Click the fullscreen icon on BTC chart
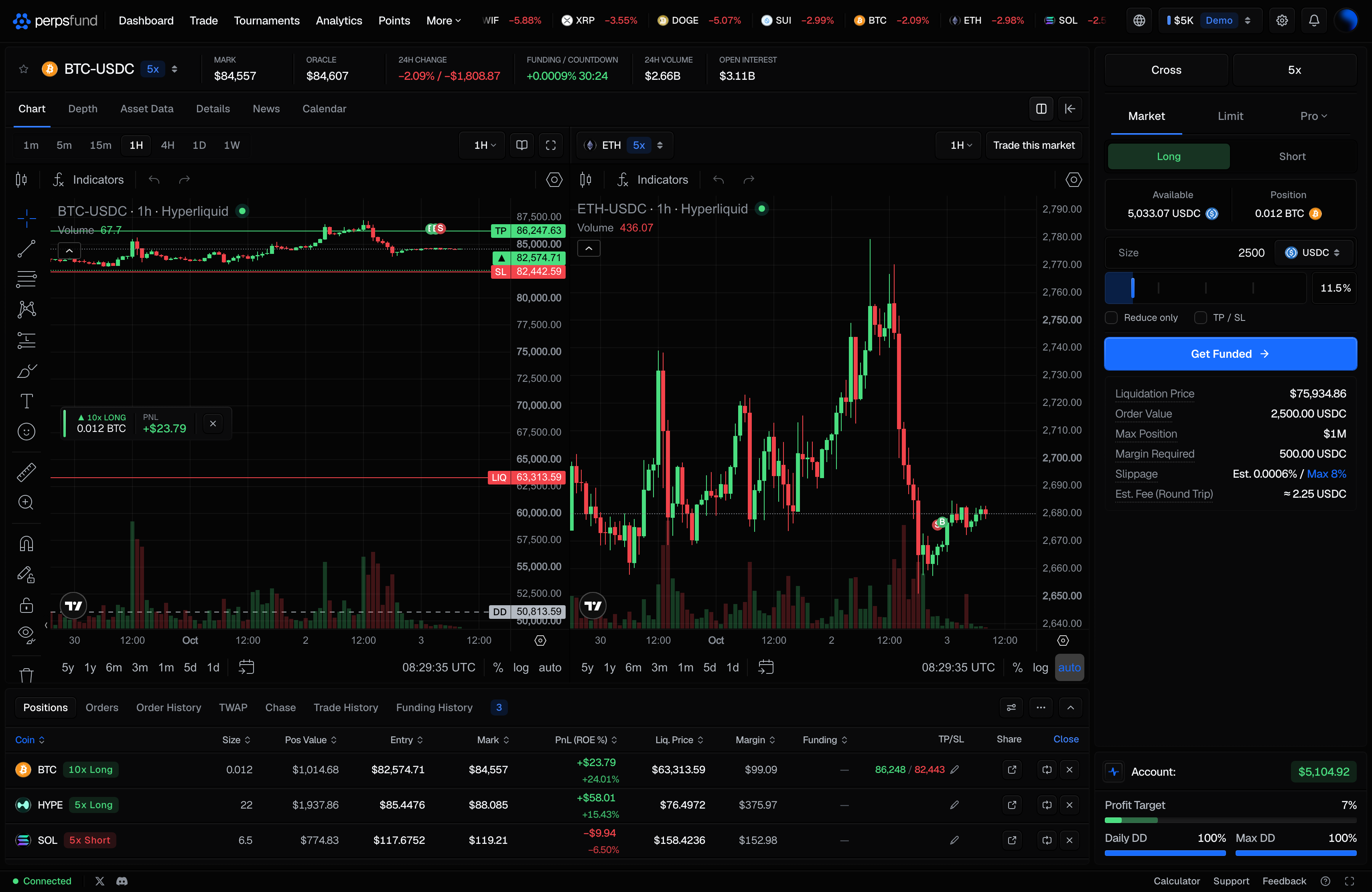This screenshot has width=1372, height=892. (550, 145)
